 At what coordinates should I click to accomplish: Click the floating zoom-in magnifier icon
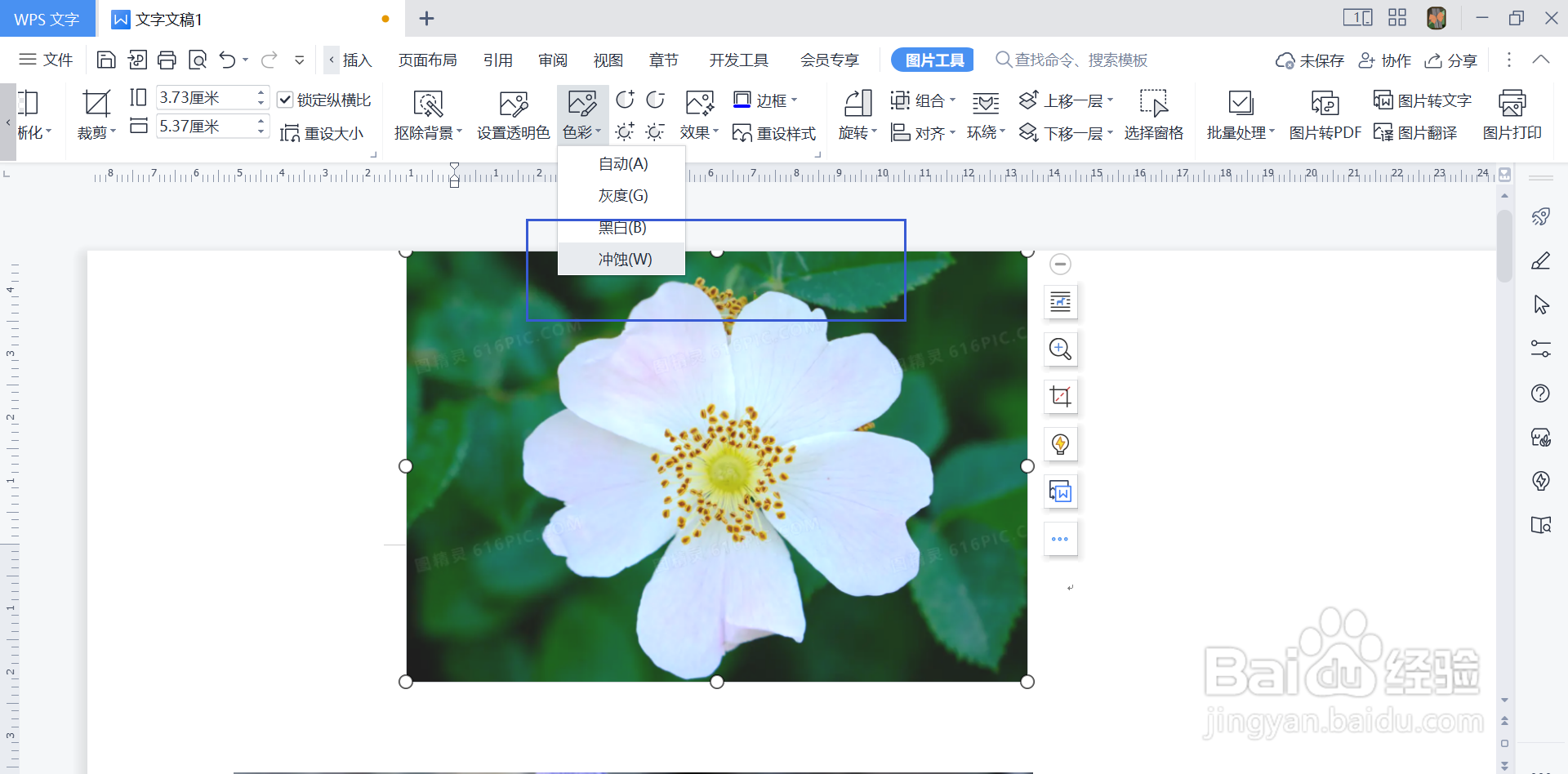click(1060, 349)
